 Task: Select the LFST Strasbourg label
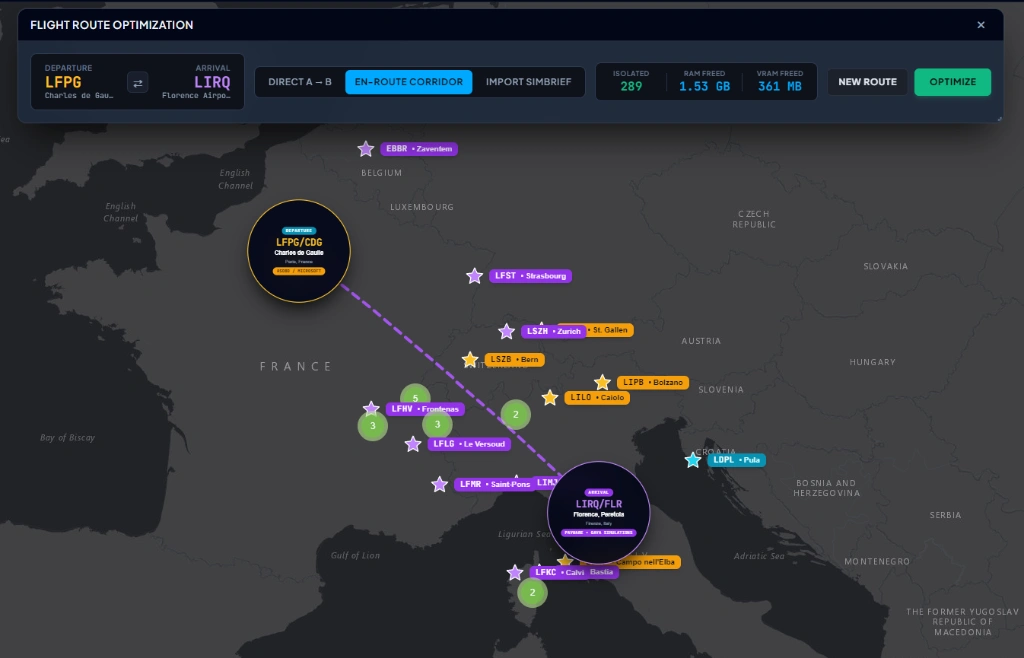(530, 276)
